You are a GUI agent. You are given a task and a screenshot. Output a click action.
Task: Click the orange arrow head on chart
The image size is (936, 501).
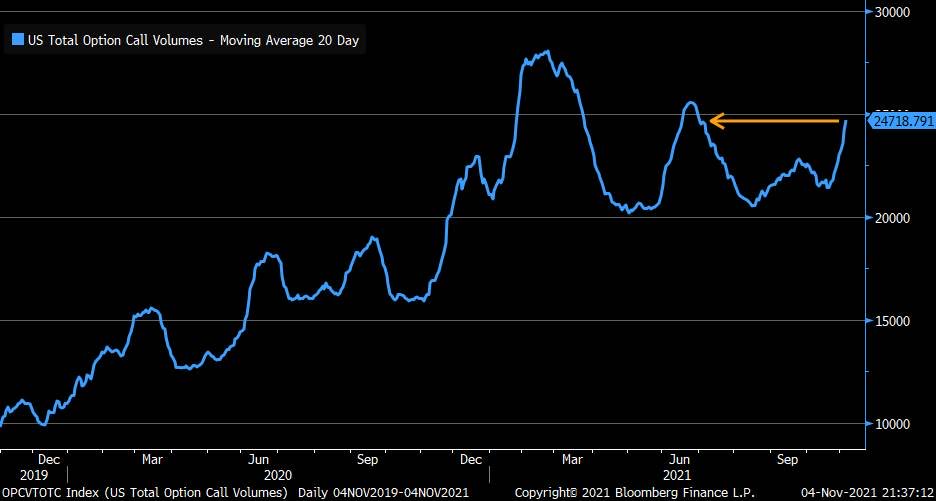pos(714,122)
